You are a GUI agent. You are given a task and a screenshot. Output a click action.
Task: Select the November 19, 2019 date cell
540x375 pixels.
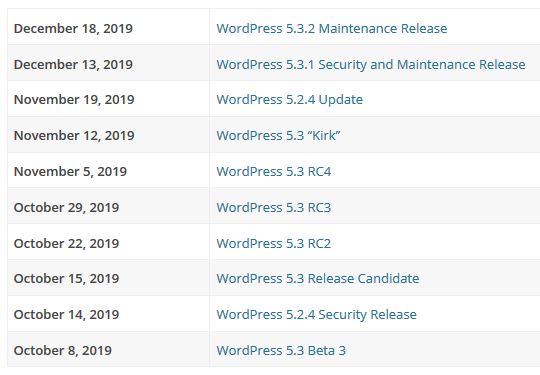tap(108, 99)
